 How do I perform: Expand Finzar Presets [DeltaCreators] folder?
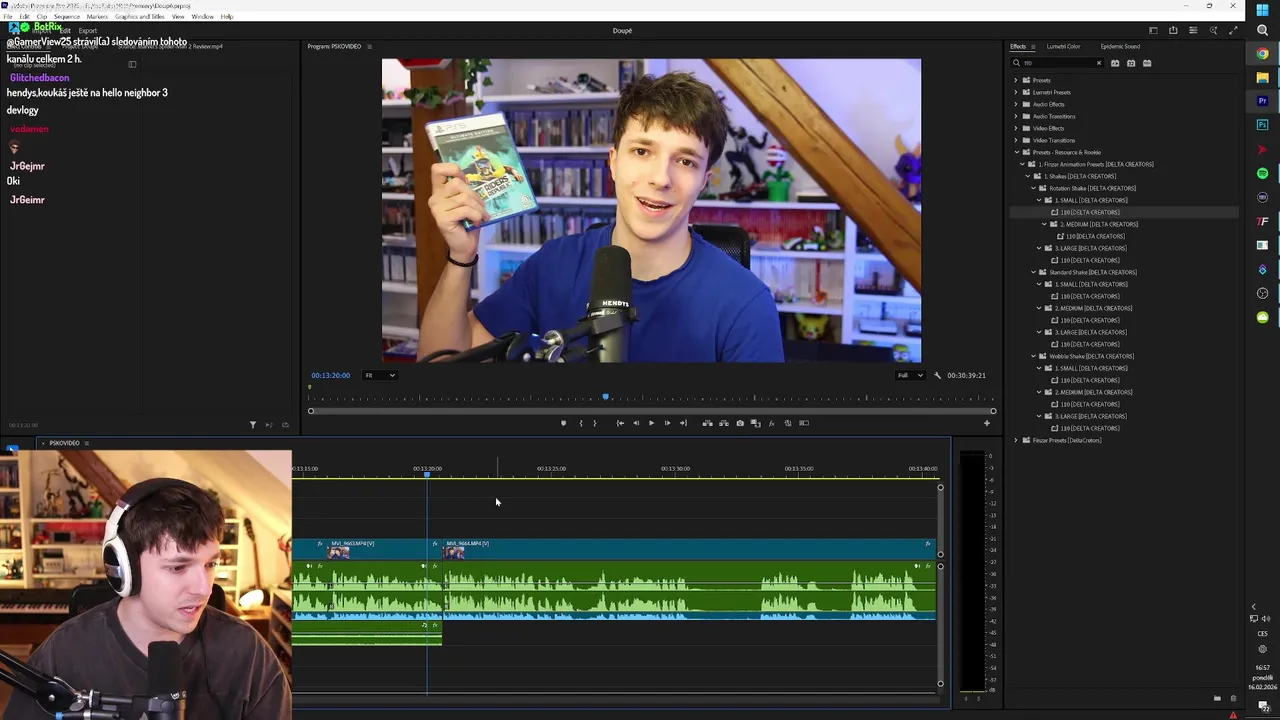tap(1016, 440)
